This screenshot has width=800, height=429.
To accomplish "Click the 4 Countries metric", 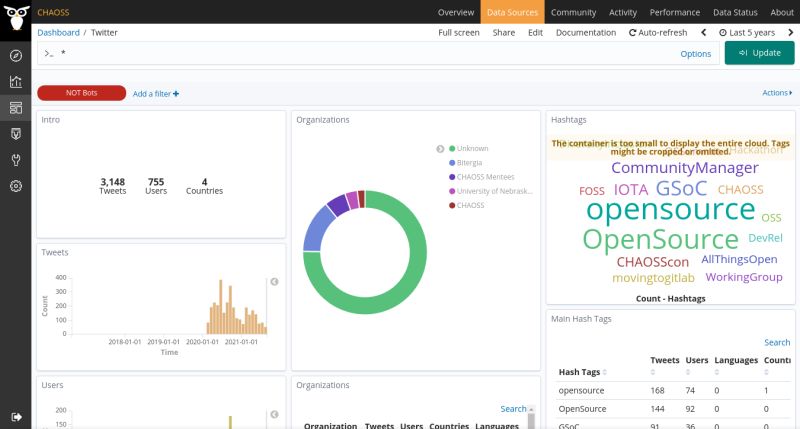I will (204, 186).
